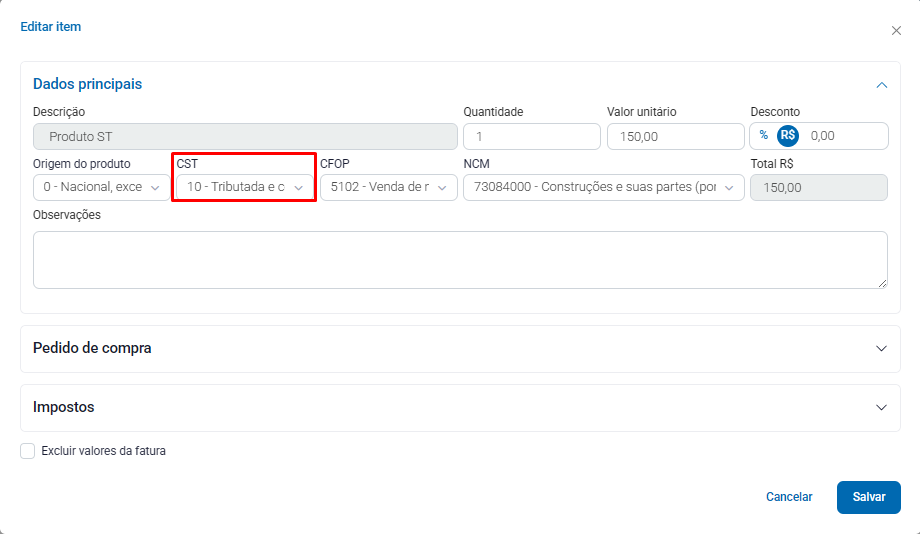Image resolution: width=920 pixels, height=534 pixels.
Task: Click the Observações textarea resize handle
Action: click(x=882, y=284)
